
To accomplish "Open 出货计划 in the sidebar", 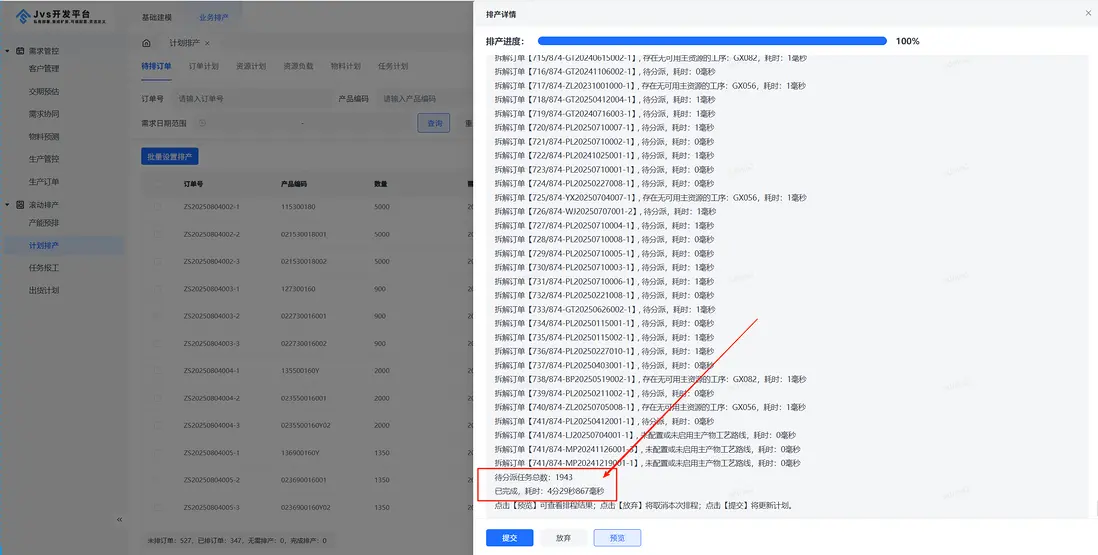I will pos(43,290).
